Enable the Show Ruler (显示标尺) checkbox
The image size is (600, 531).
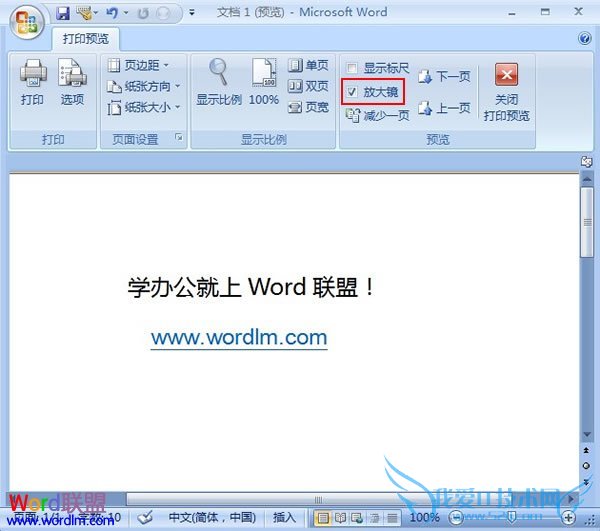pos(352,69)
